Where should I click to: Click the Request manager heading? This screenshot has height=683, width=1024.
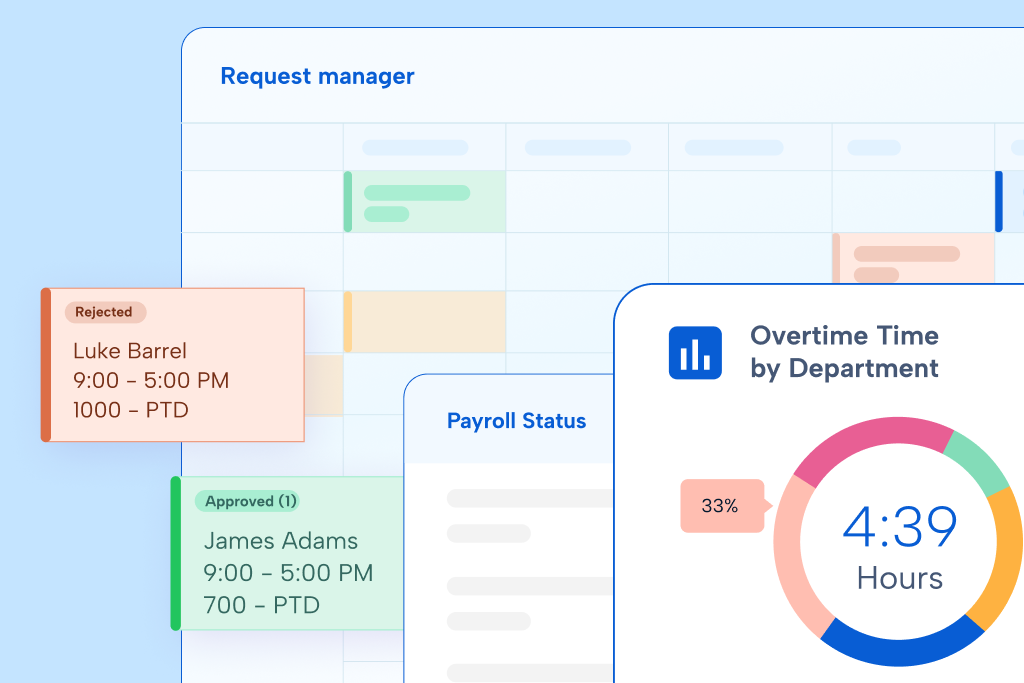click(317, 76)
